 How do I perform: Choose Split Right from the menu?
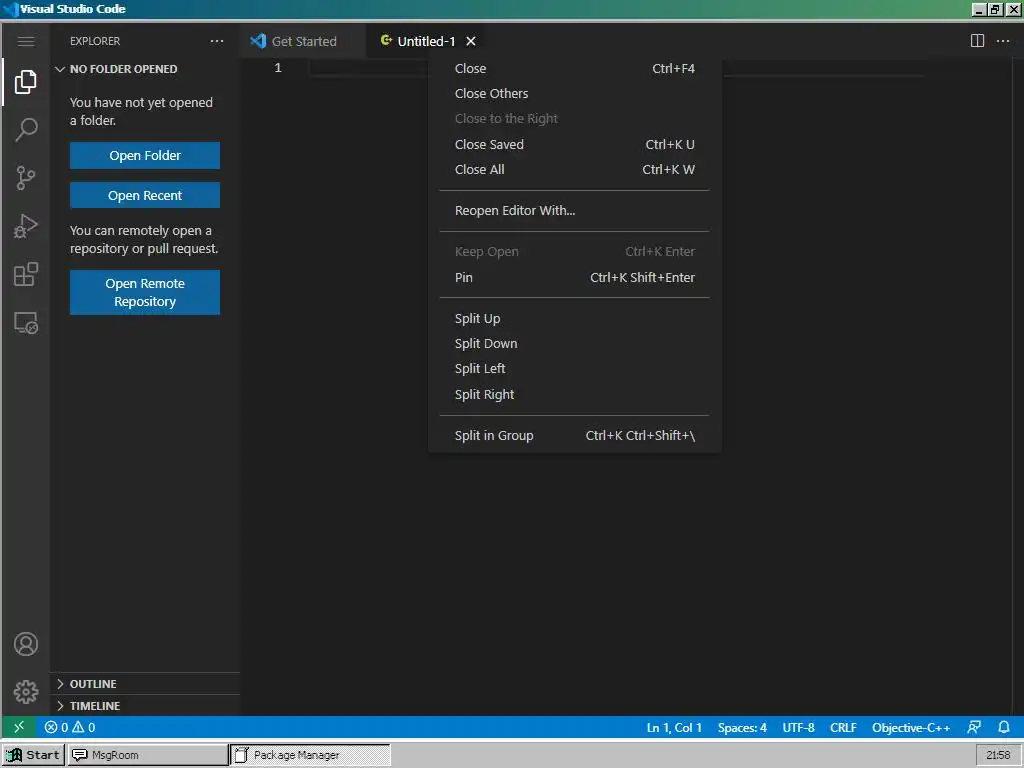pos(575,394)
